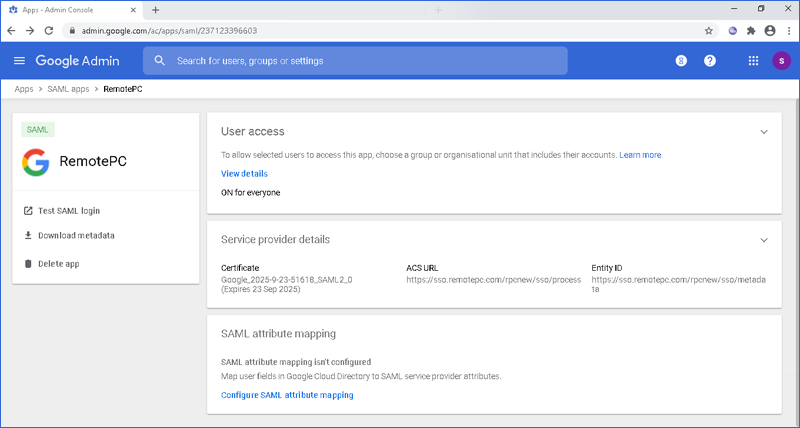The width and height of the screenshot is (800, 428).
Task: Click the user account avatar
Action: [x=781, y=61]
